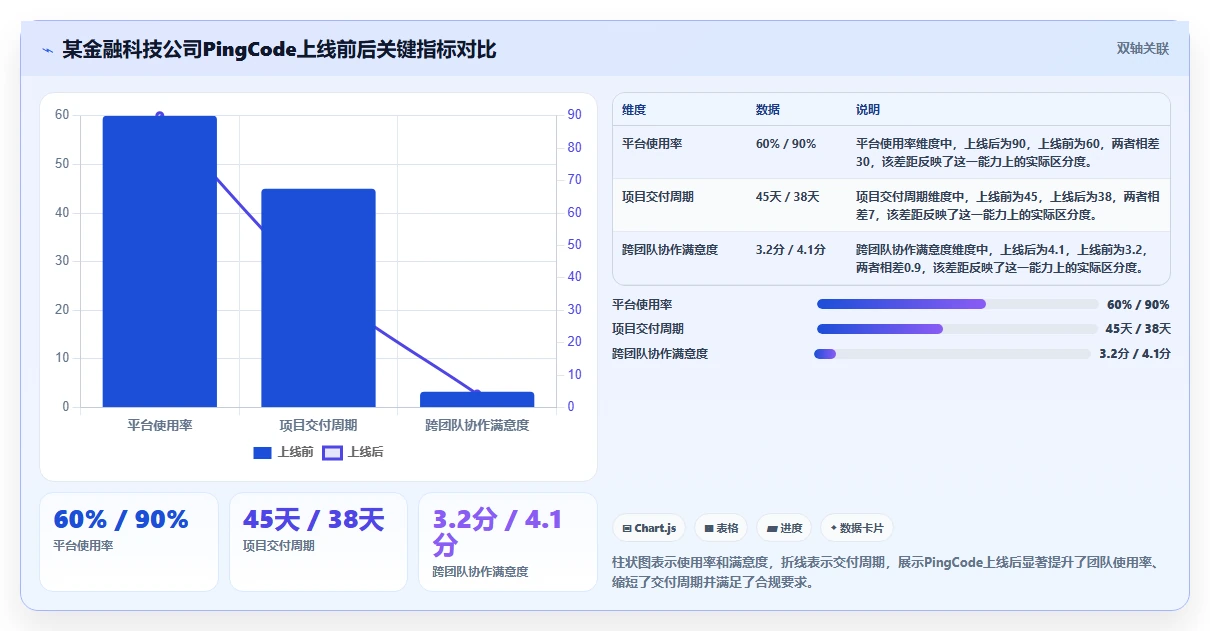Click the sparkle icon in 数据卡片 chip

pyautogui.click(x=834, y=528)
